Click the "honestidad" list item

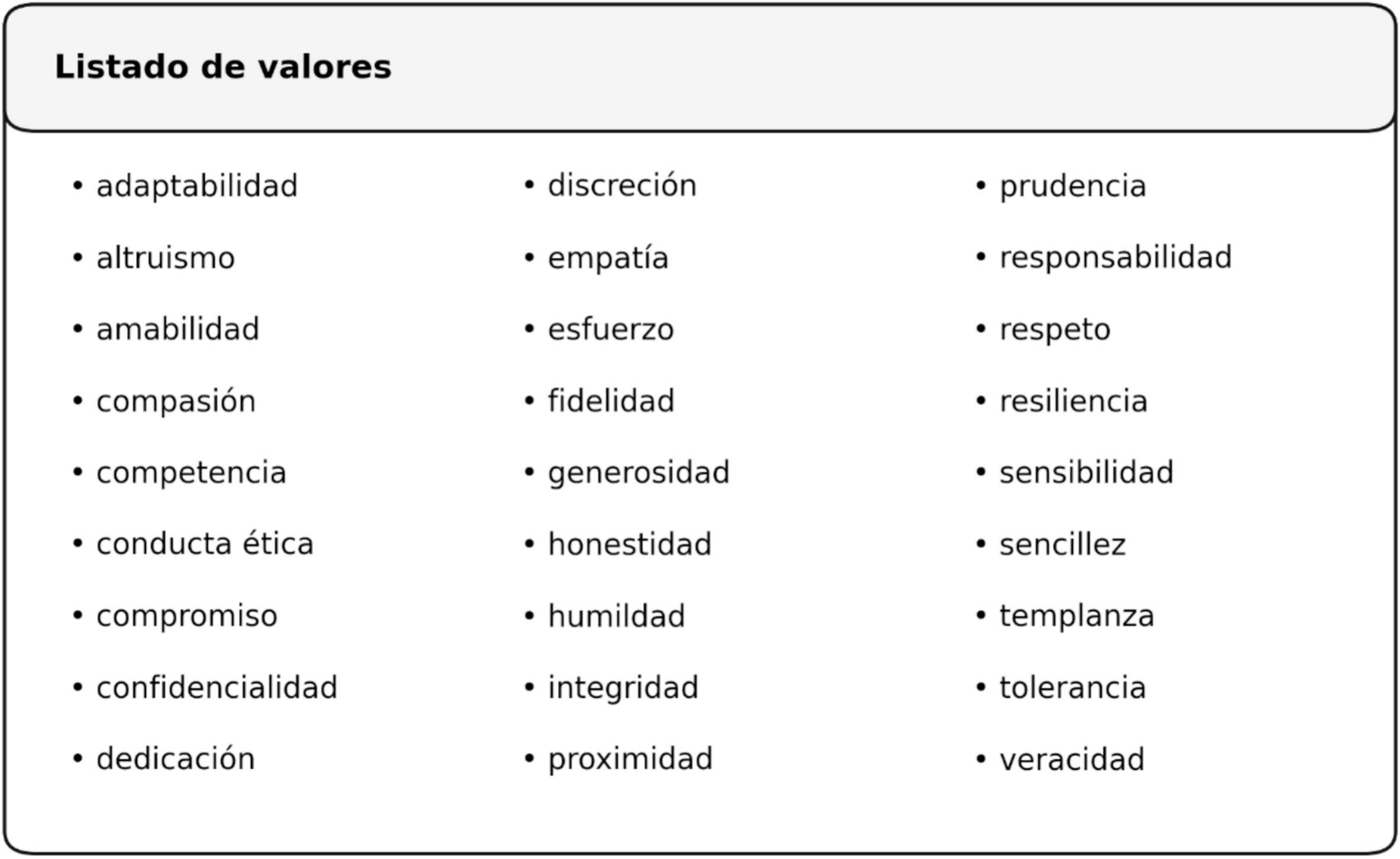(630, 544)
